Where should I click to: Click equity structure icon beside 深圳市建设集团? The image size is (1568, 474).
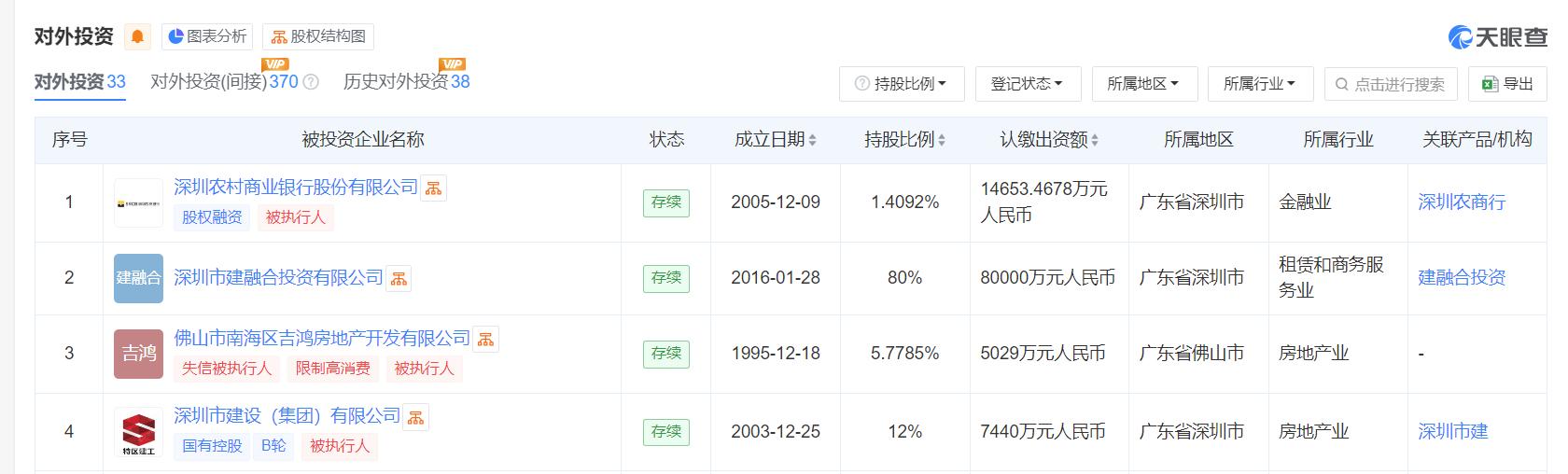tap(416, 416)
